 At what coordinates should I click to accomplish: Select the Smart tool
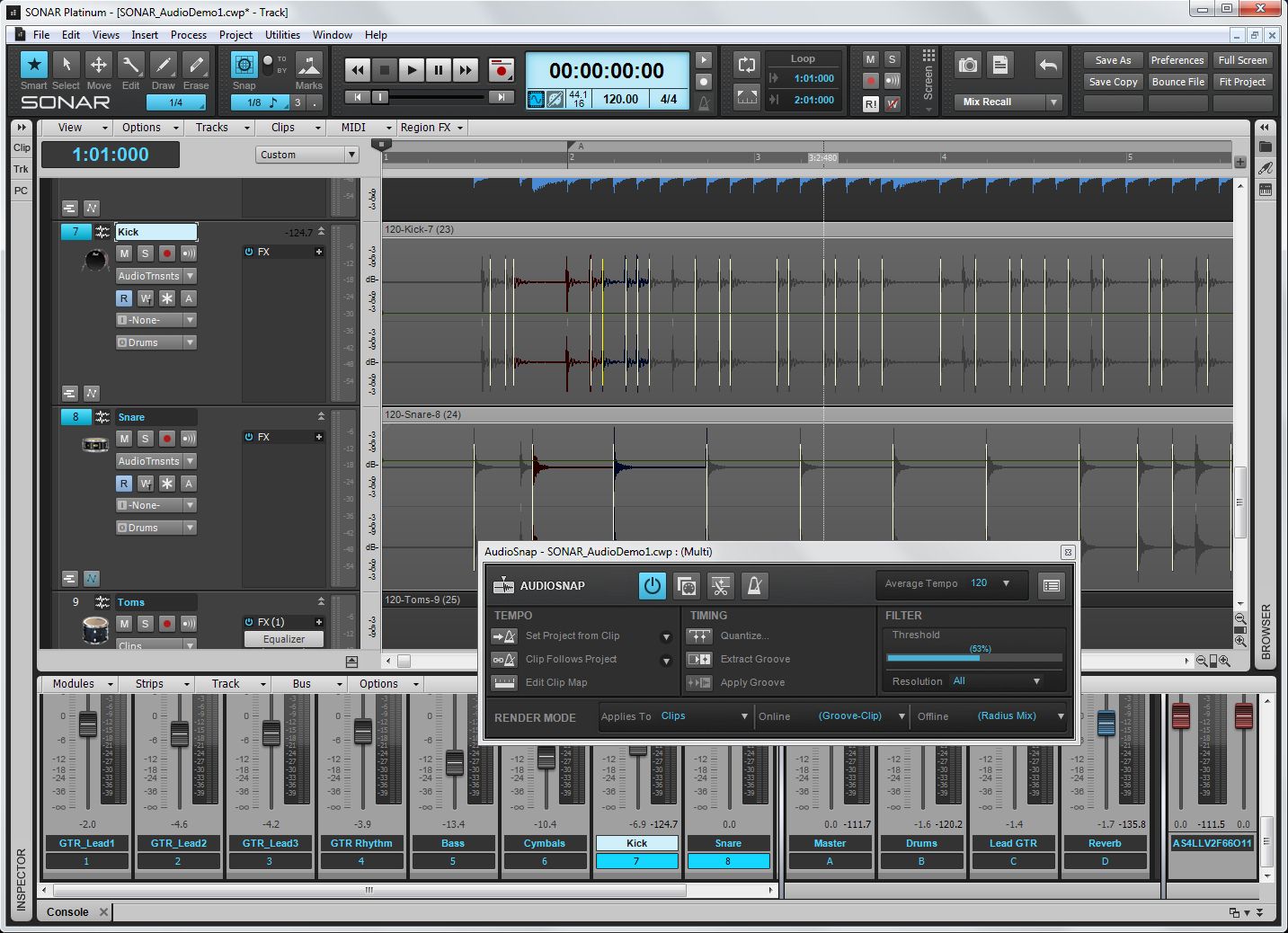click(x=34, y=65)
